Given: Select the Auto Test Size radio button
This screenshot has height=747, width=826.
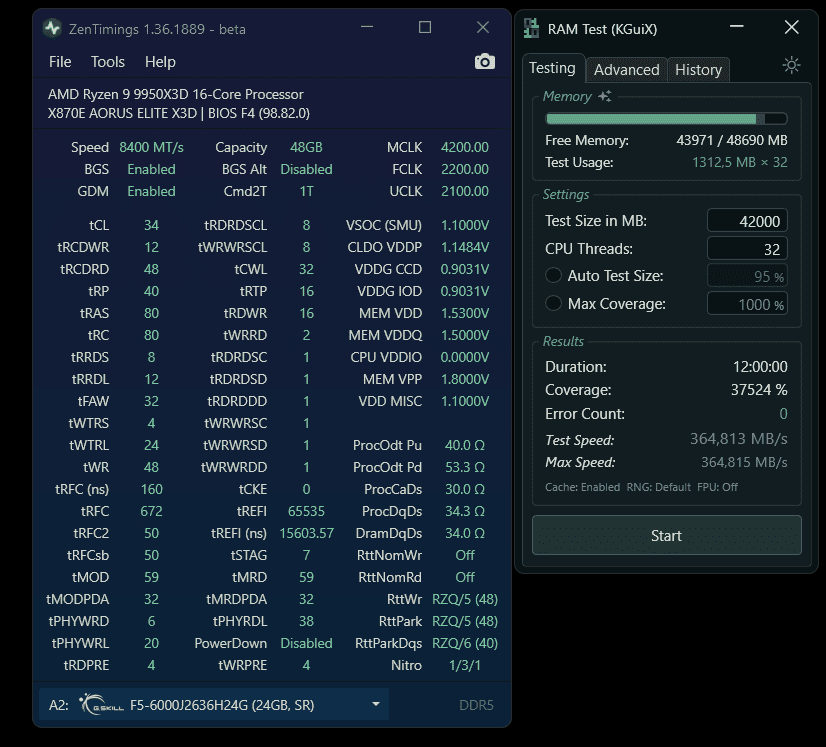Looking at the screenshot, I should point(553,275).
